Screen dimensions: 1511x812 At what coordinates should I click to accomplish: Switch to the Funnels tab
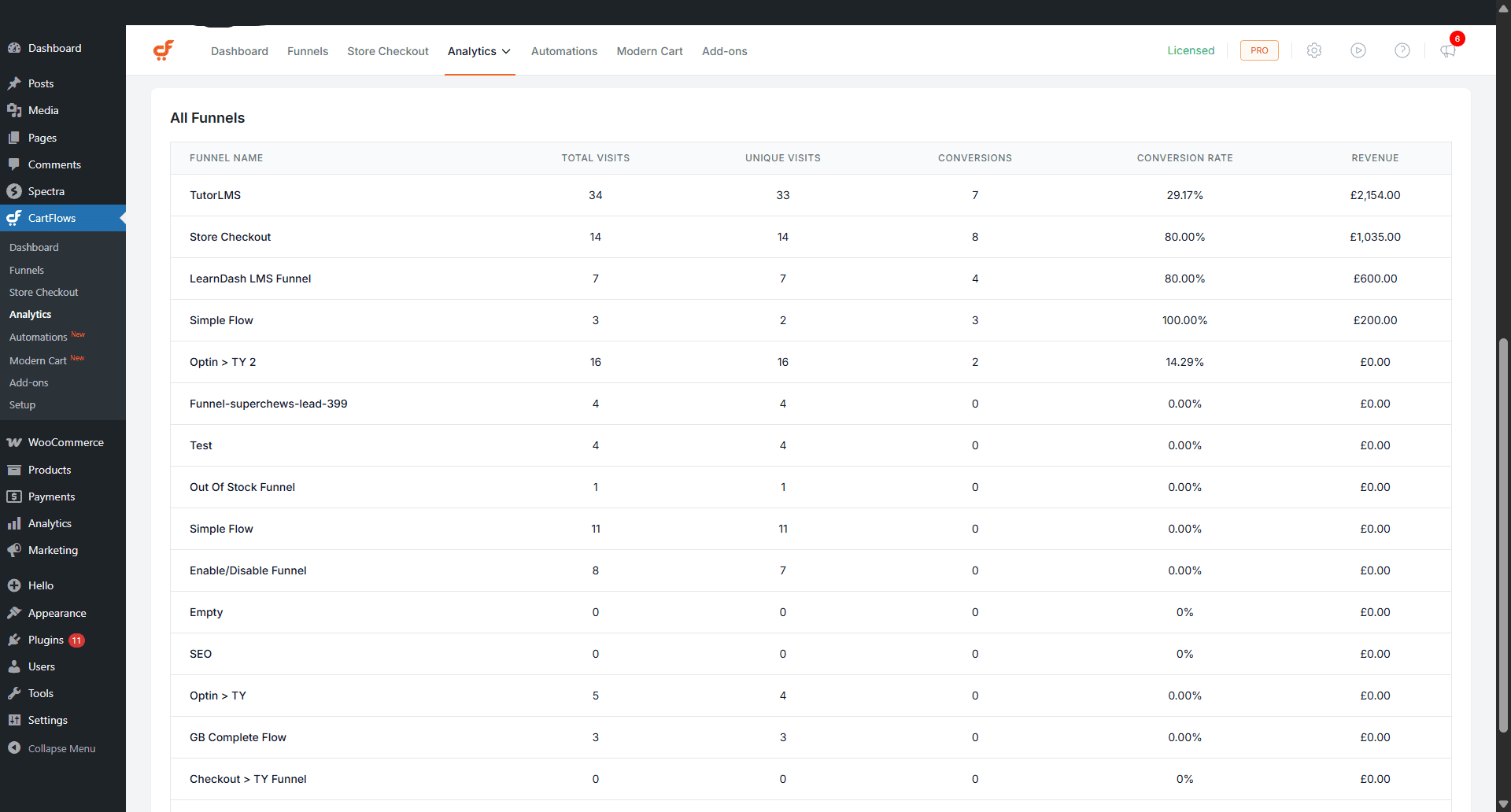307,50
